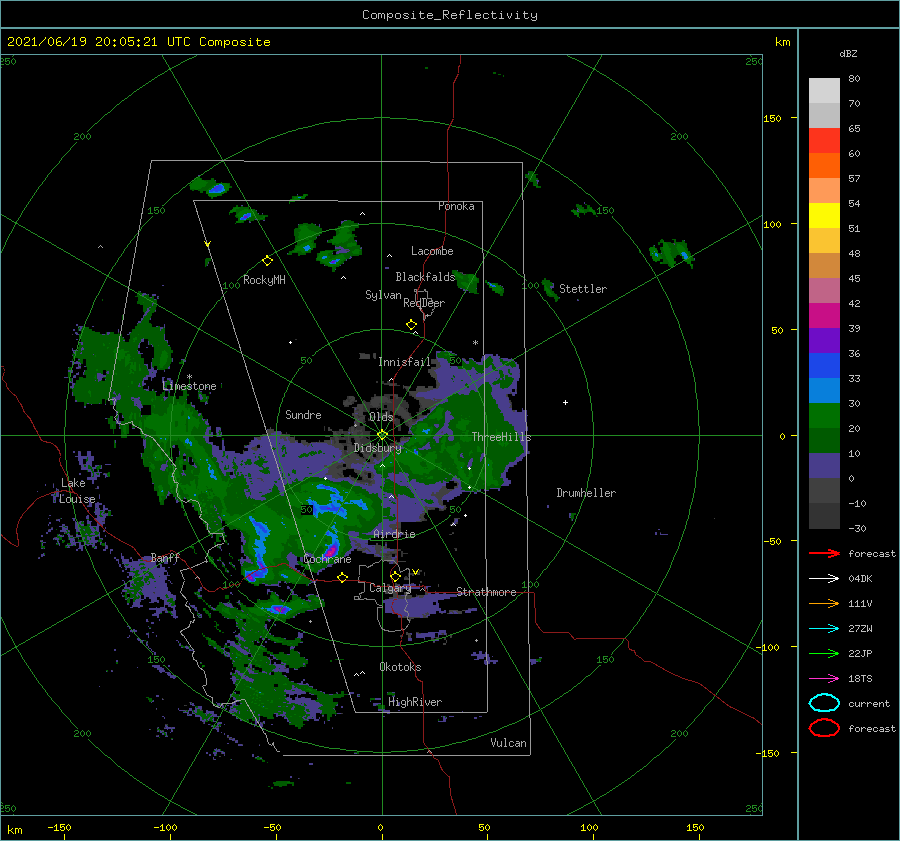Click the Lake Louise label
Viewport: 900px width, 841px height.
[76, 491]
